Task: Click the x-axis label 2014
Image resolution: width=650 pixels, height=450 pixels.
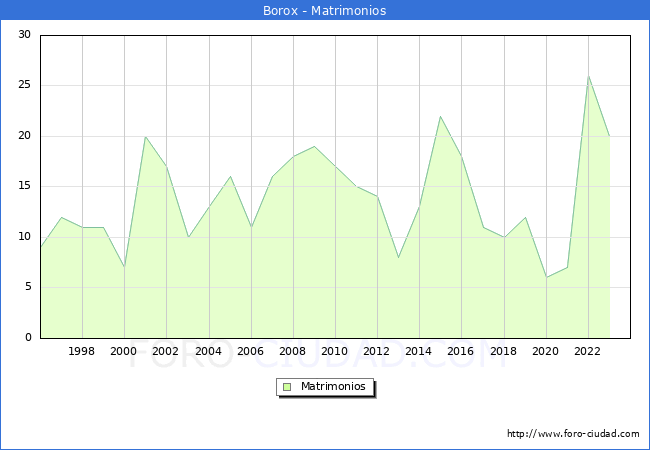Action: click(x=419, y=351)
